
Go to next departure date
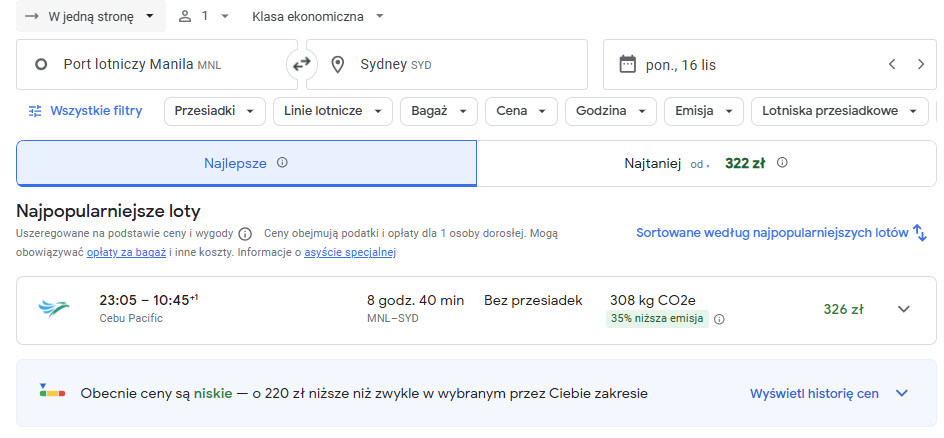click(x=921, y=64)
